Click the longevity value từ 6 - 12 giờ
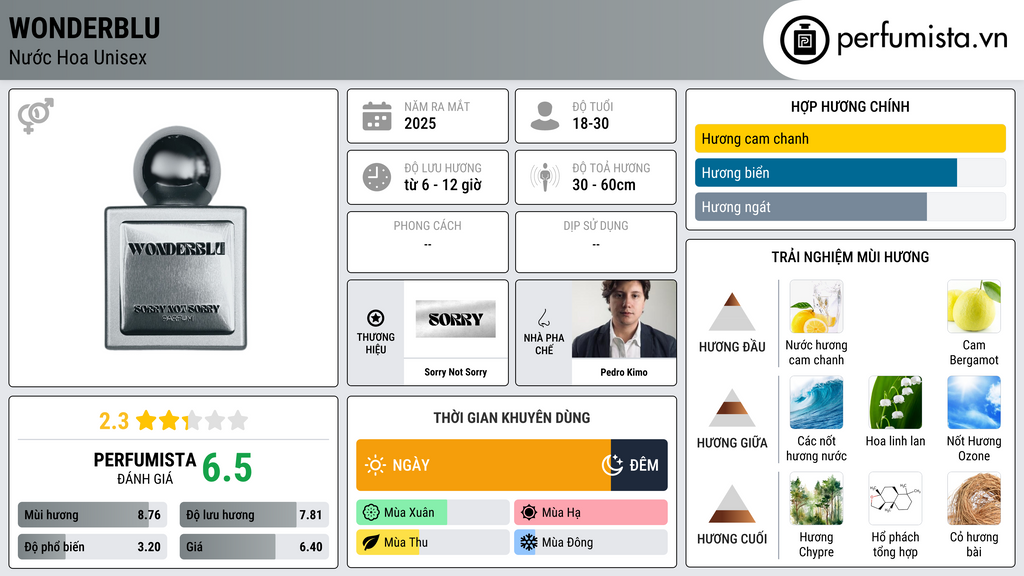Screen dimensions: 1024x576 point(443,185)
